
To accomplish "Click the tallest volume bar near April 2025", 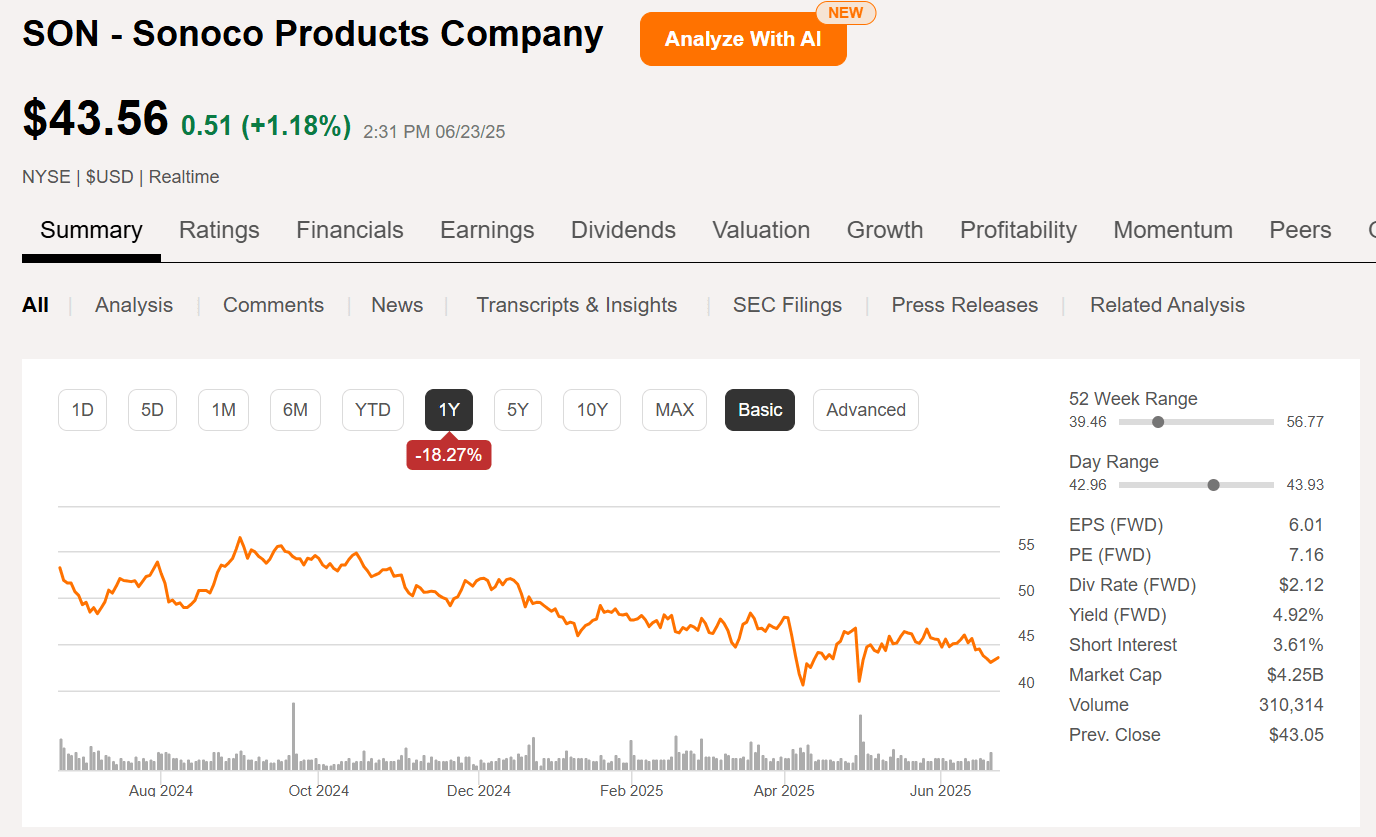I will point(860,740).
